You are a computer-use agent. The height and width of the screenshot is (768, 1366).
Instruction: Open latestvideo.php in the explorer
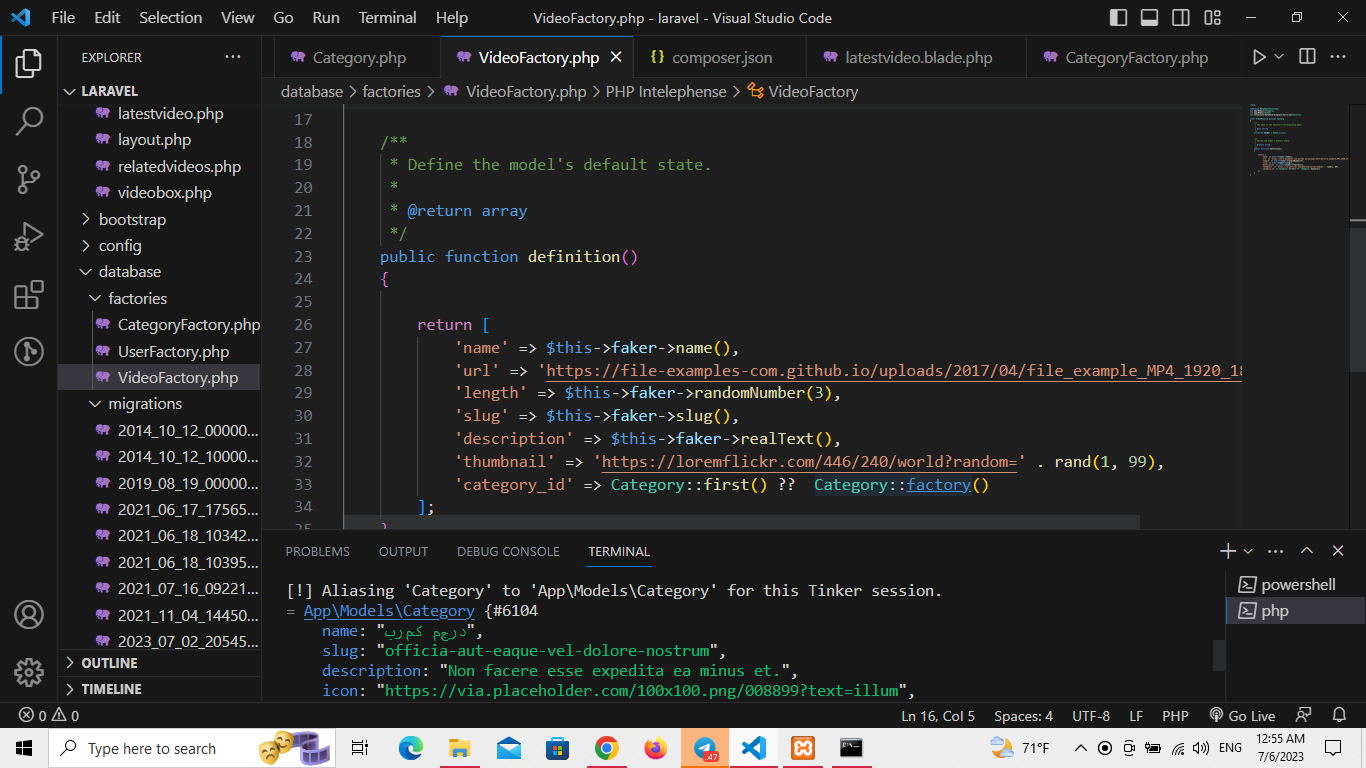160,113
